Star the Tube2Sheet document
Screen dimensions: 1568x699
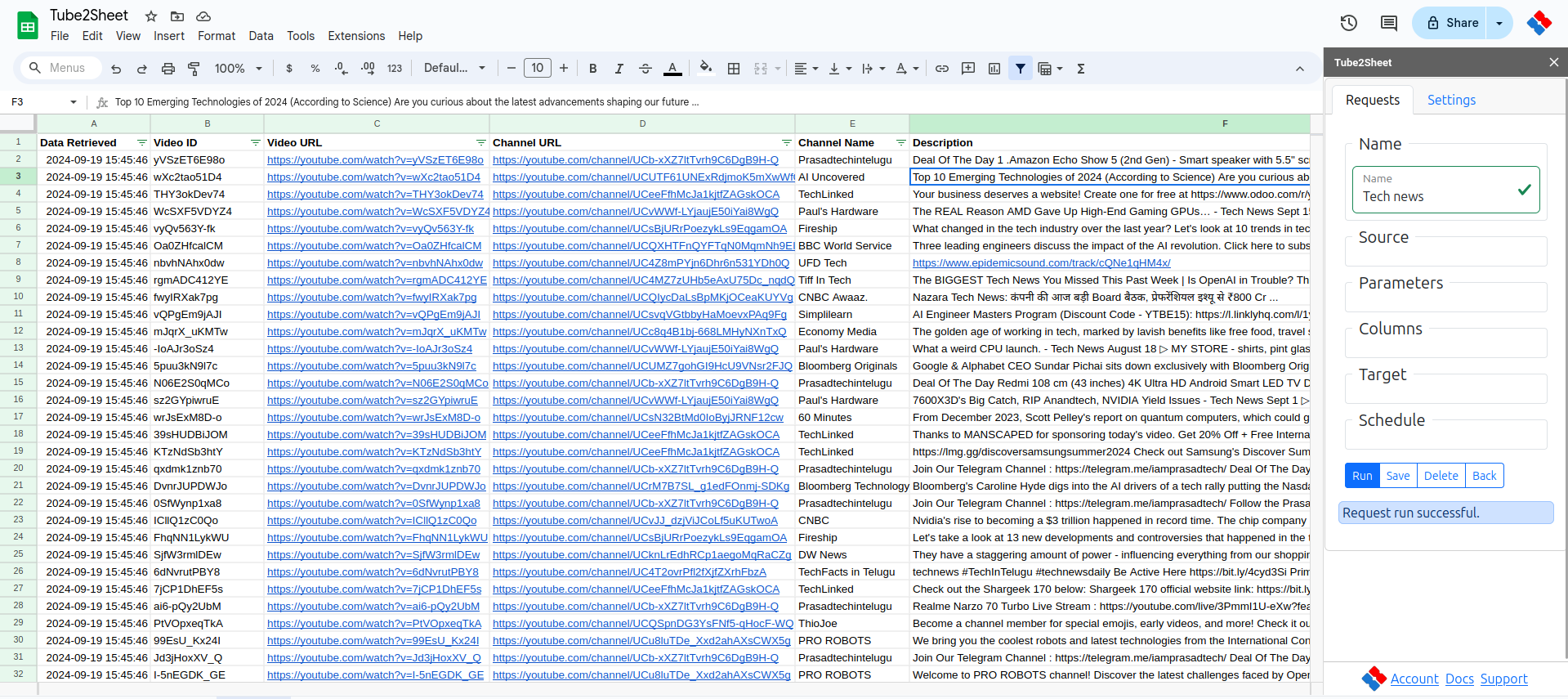click(x=151, y=16)
